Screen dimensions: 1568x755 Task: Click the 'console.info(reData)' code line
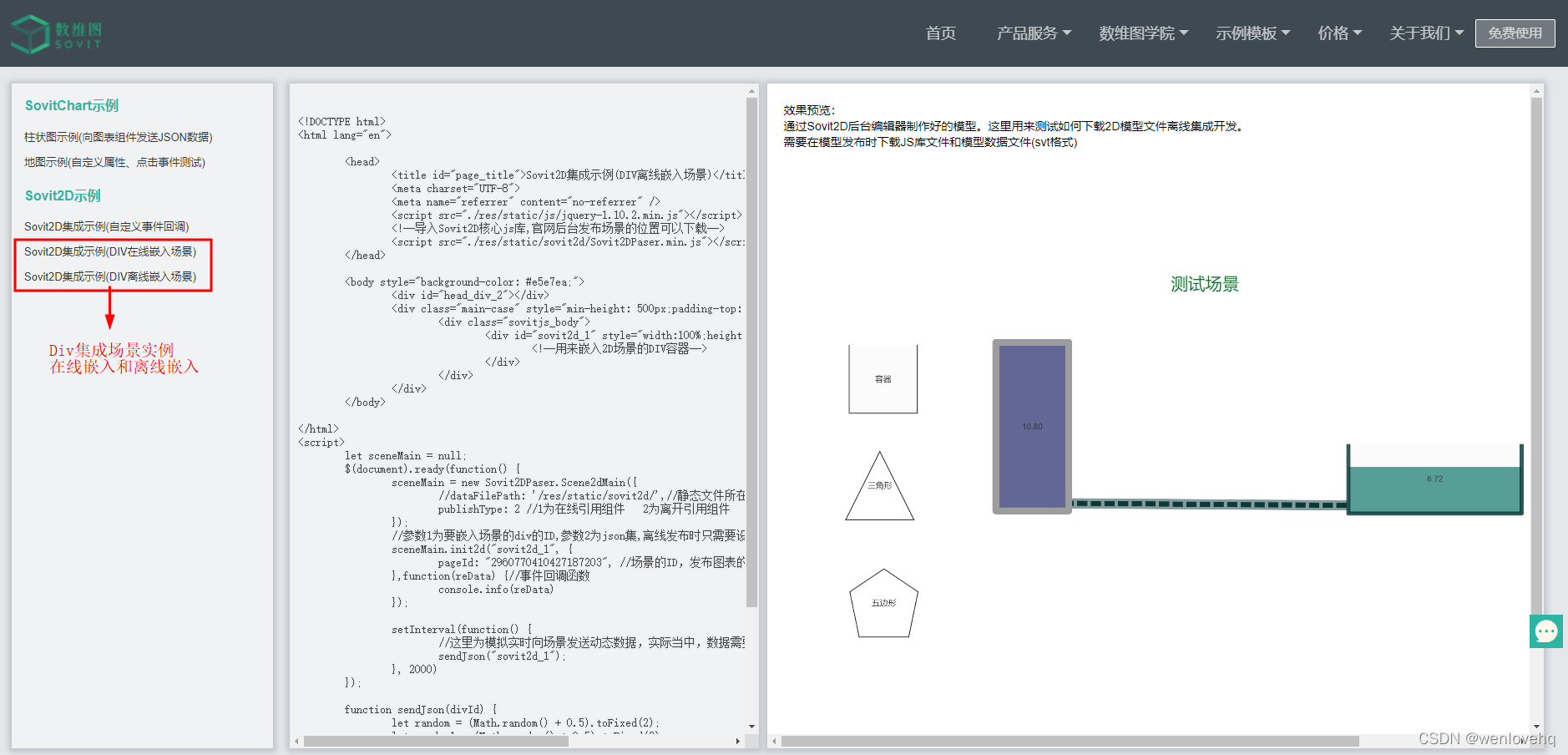pyautogui.click(x=496, y=590)
